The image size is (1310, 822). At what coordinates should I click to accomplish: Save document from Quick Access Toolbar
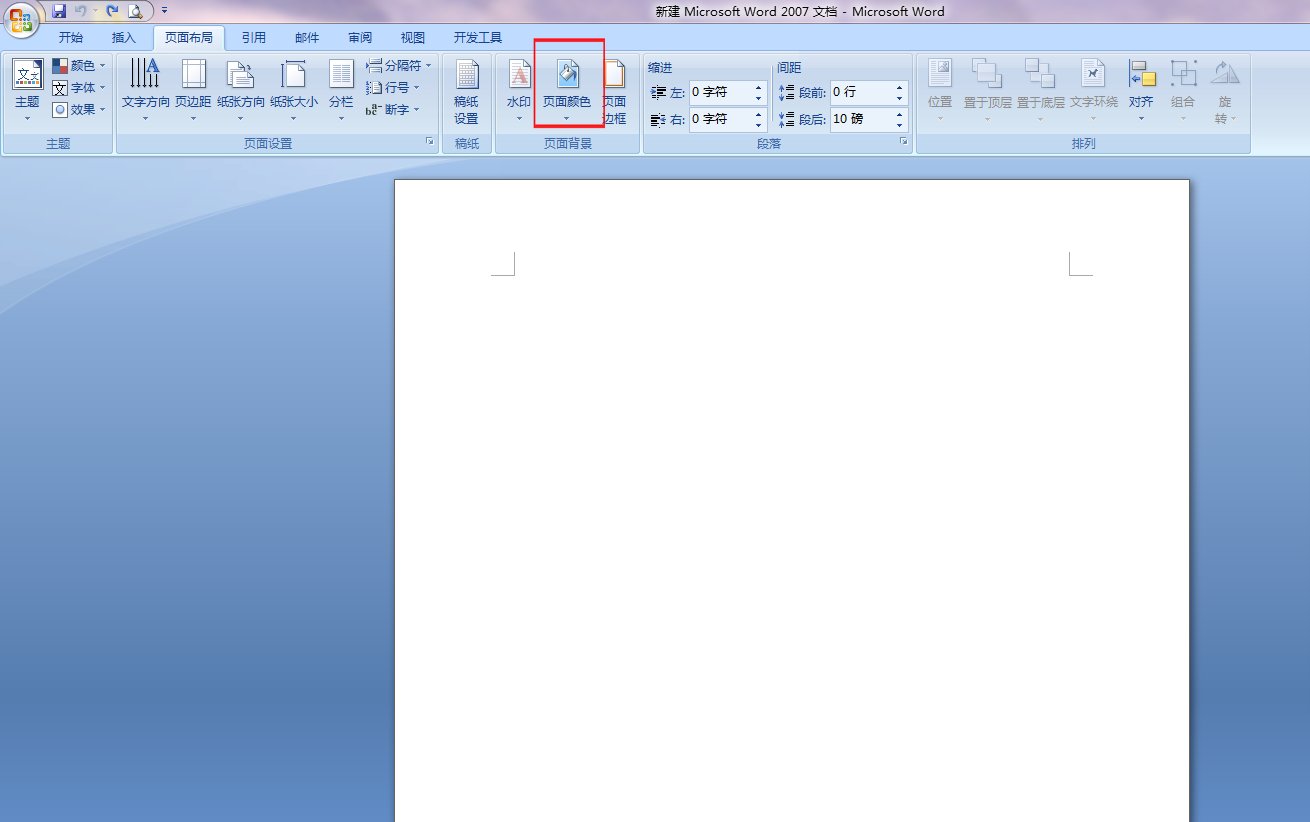[x=58, y=11]
